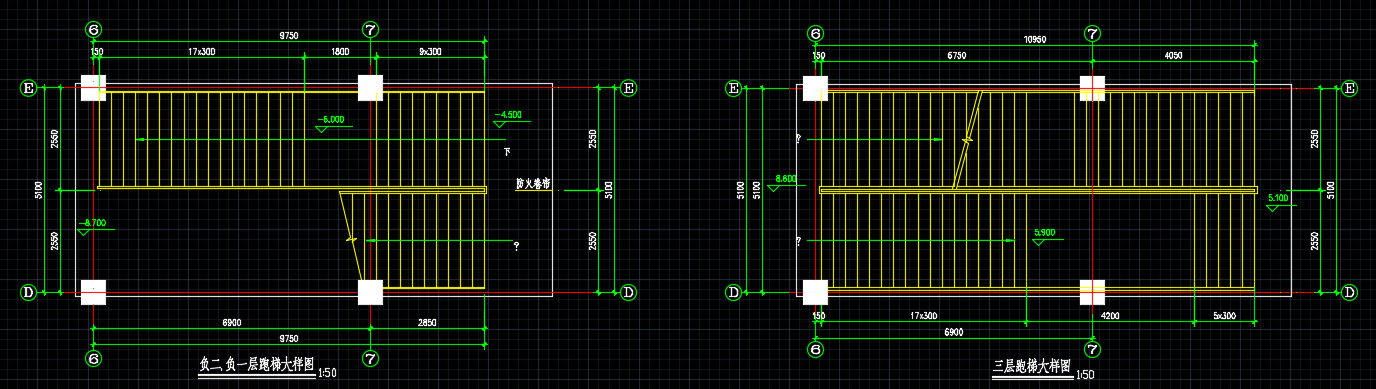Screen dimensions: 1376x389
Task: Pick the 9x300 dimension text
Action: tap(431, 52)
